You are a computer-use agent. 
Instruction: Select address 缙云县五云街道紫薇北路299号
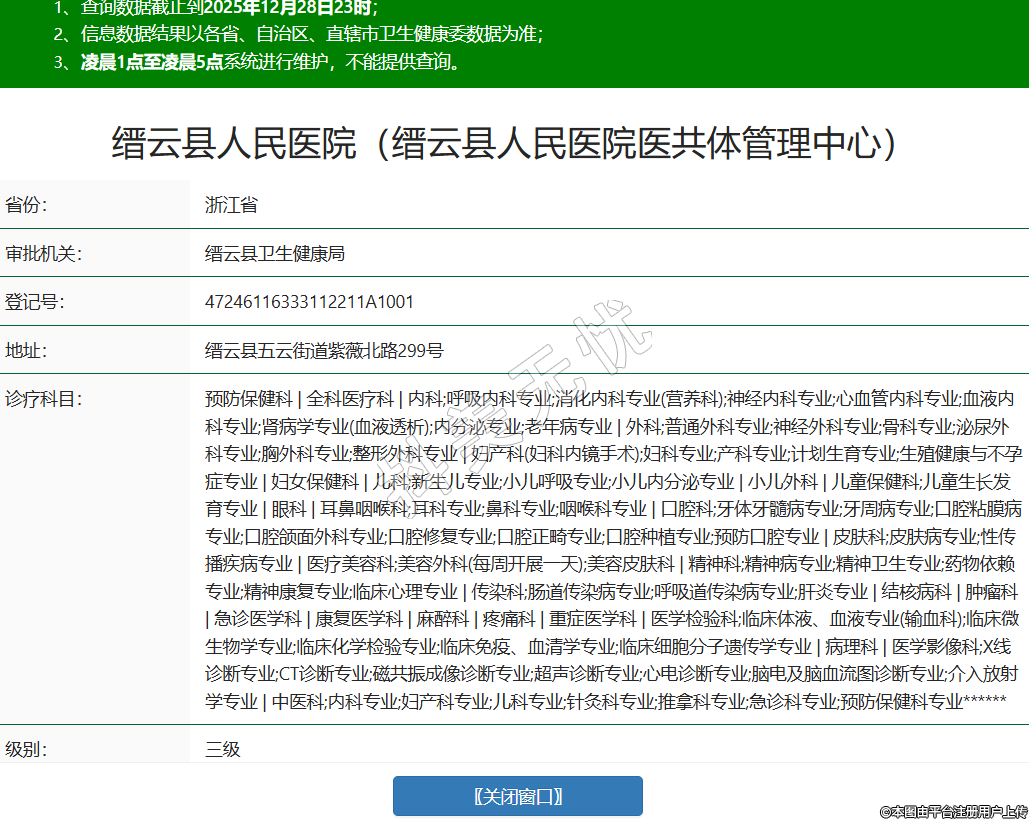click(x=324, y=351)
